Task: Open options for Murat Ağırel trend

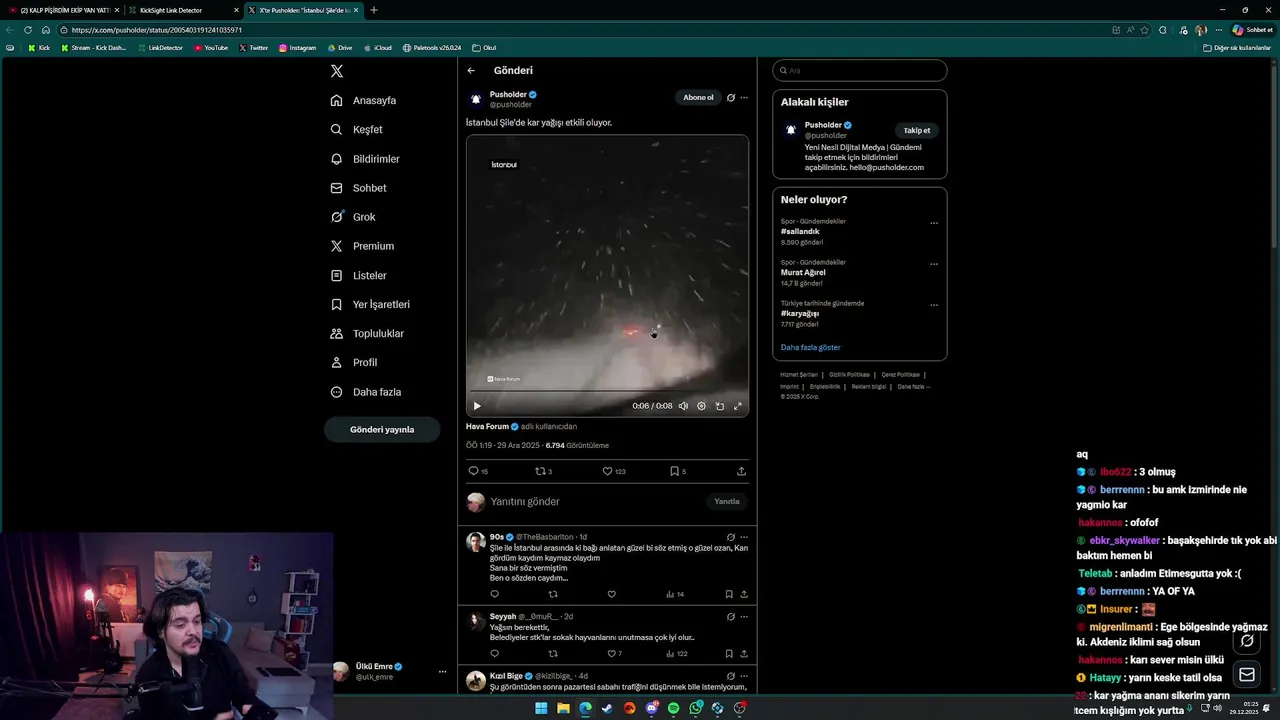Action: (x=934, y=264)
